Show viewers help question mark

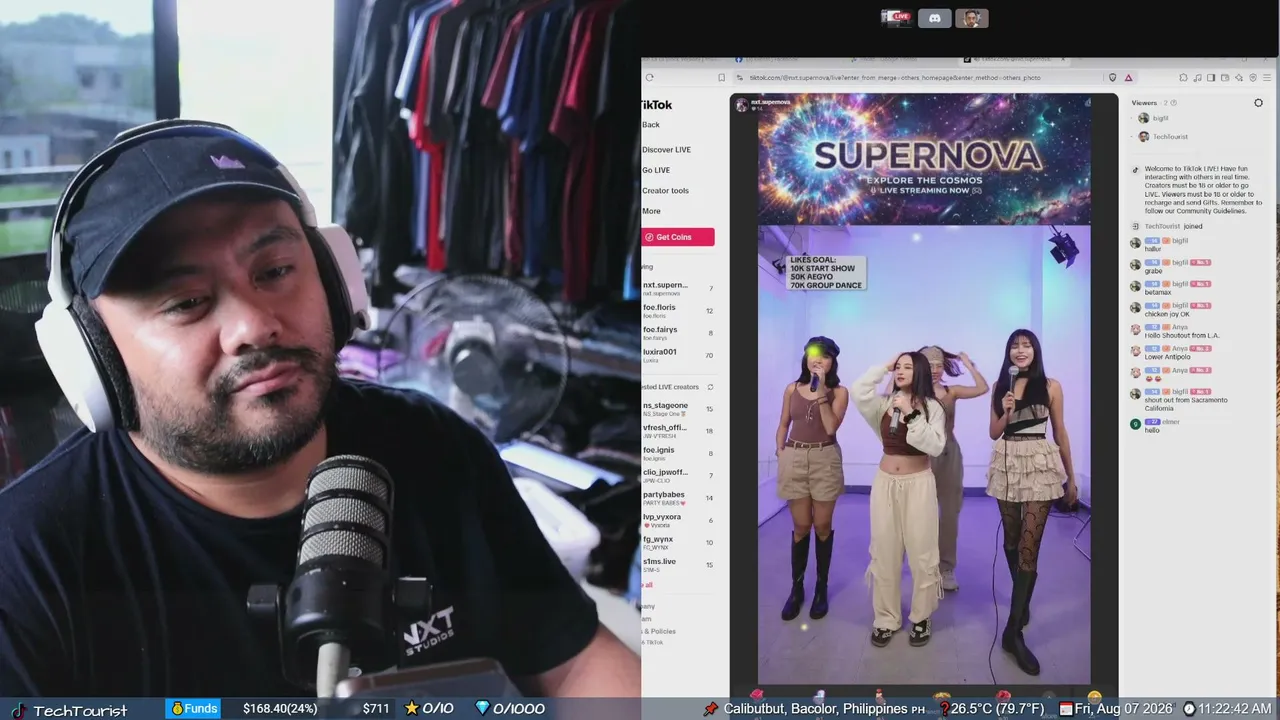pos(1173,103)
